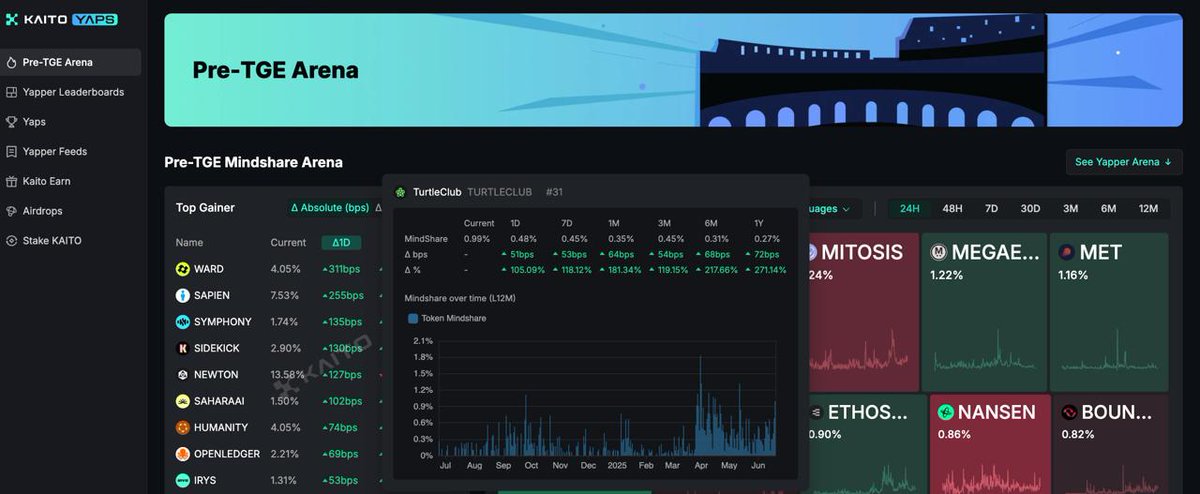Select the 6M timeframe tab

click(x=1108, y=208)
